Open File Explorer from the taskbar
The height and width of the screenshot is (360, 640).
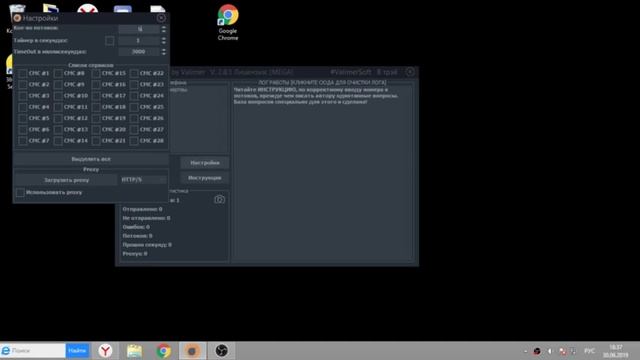134,351
